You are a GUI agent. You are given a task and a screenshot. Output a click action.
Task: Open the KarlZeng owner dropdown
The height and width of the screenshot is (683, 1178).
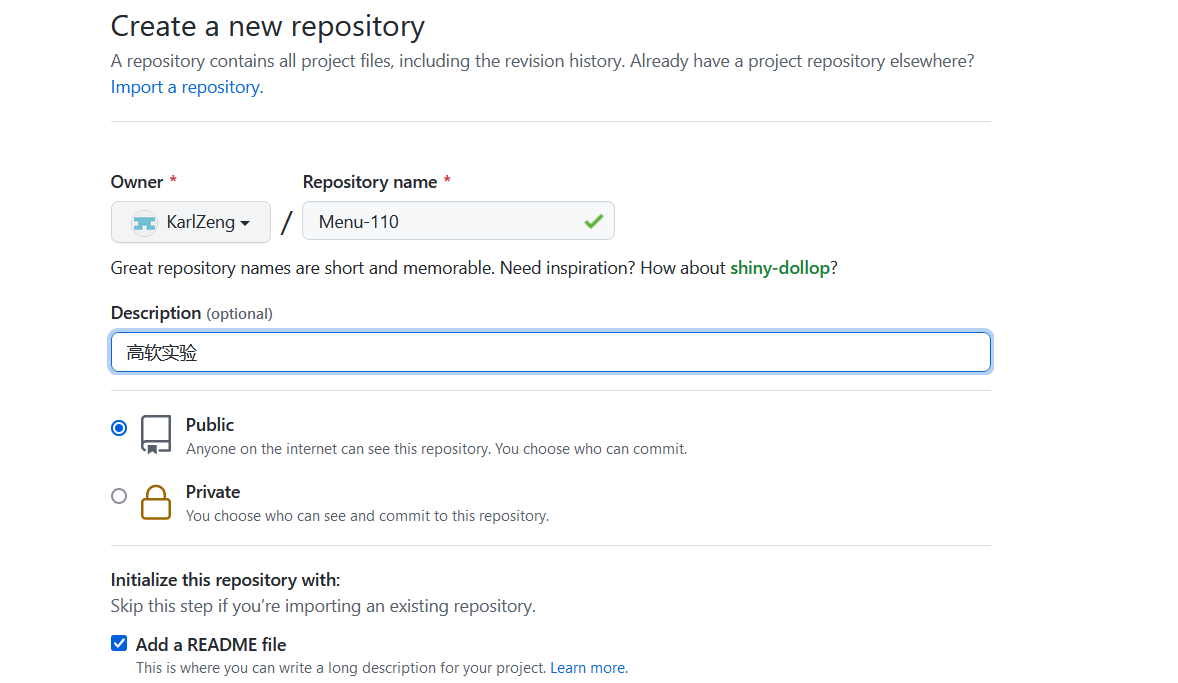pos(191,222)
